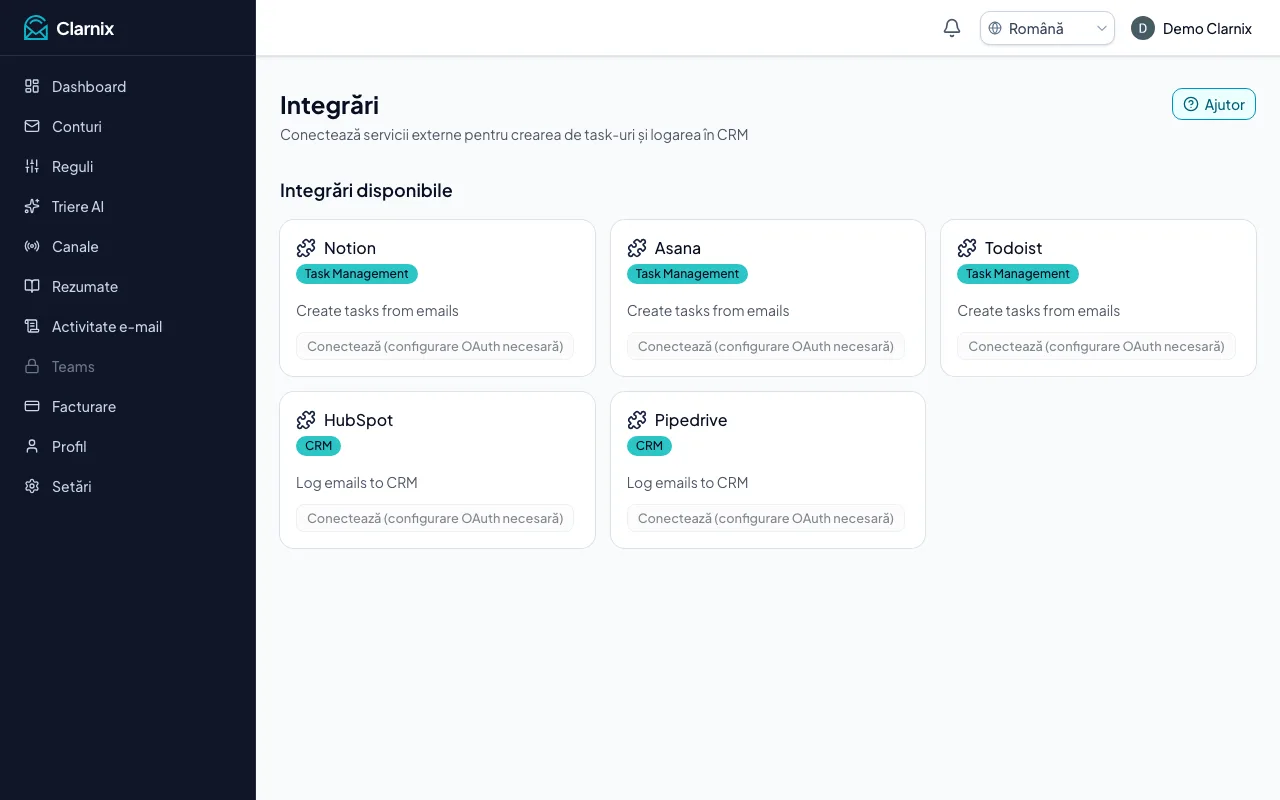The image size is (1280, 800).
Task: Click the HubSpot puzzle piece icon
Action: point(306,420)
